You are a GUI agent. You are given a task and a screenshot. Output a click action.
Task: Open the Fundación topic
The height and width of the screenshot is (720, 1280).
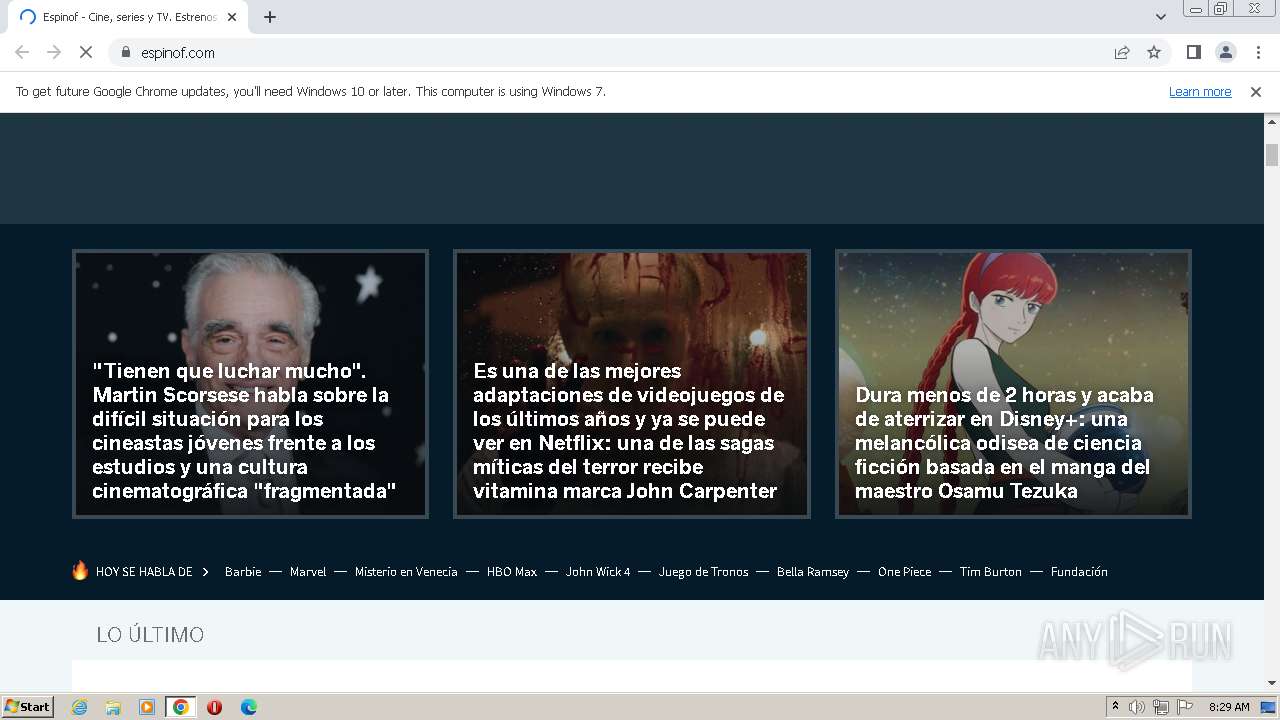pyautogui.click(x=1079, y=572)
